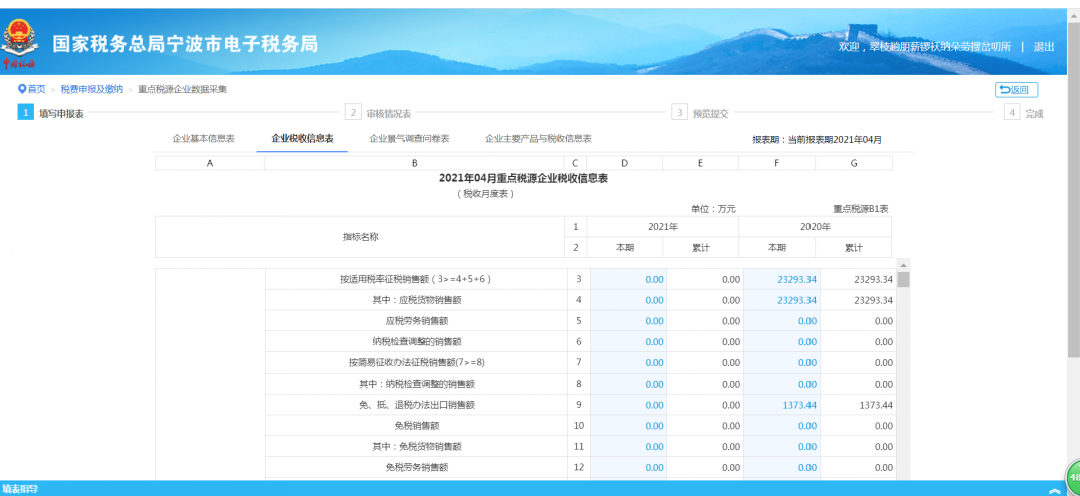Open the 企业景气调查问卷表 tab
This screenshot has height=496, width=1080.
pos(409,138)
